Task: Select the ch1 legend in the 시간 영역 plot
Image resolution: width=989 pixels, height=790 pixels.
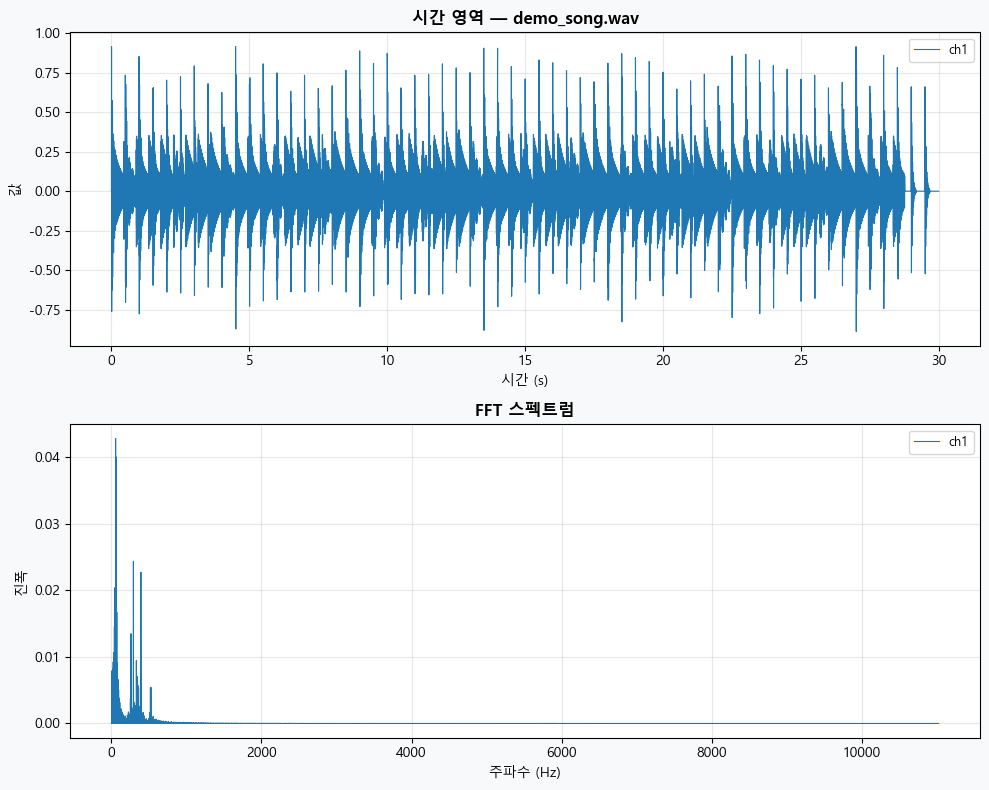Action: [x=941, y=50]
